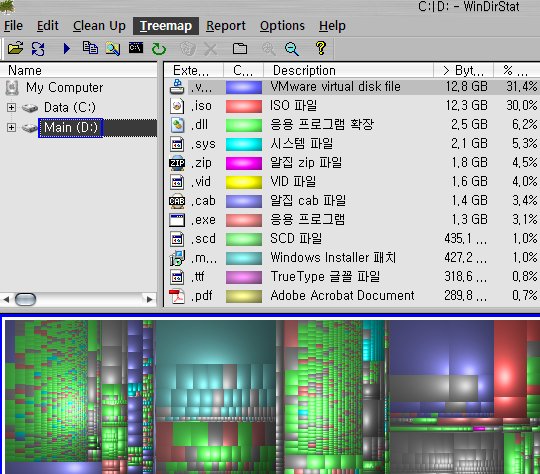Select the My Computer tree item
Viewport: 540px width, 474px height.
tap(64, 87)
